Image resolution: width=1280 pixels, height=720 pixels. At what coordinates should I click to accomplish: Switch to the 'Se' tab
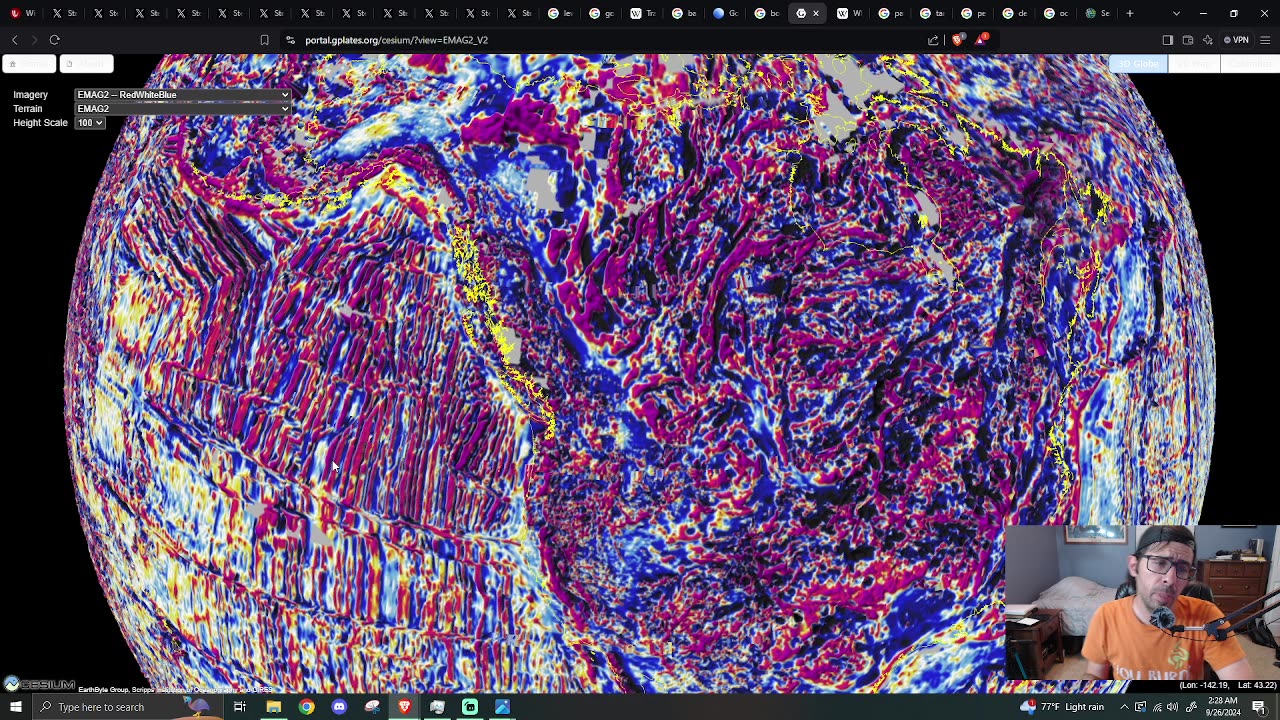[1098, 13]
